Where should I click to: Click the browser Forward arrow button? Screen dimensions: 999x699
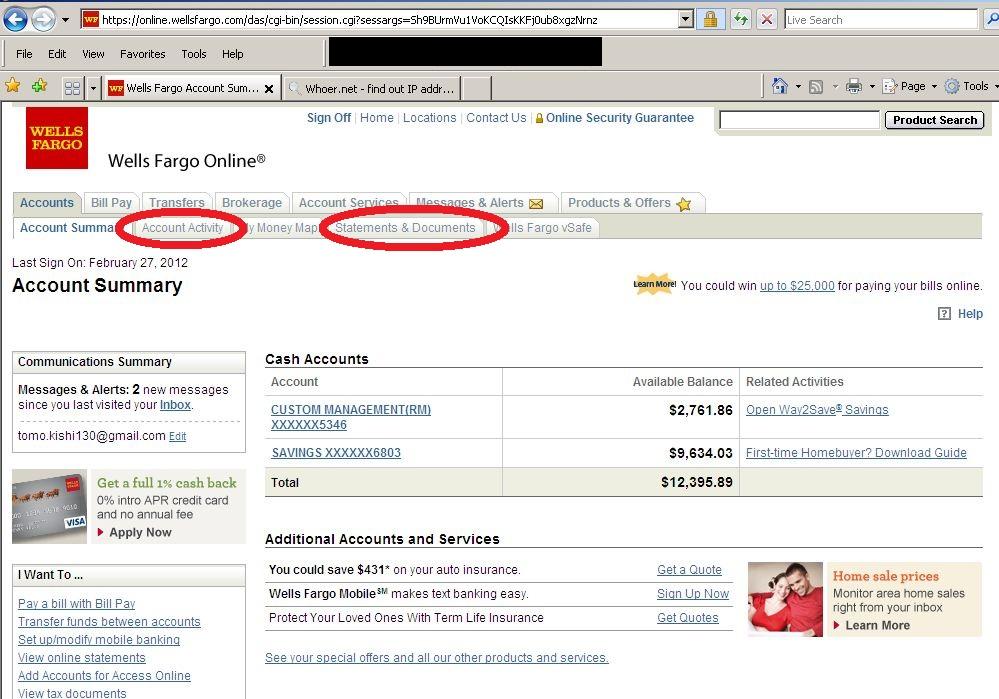[43, 20]
